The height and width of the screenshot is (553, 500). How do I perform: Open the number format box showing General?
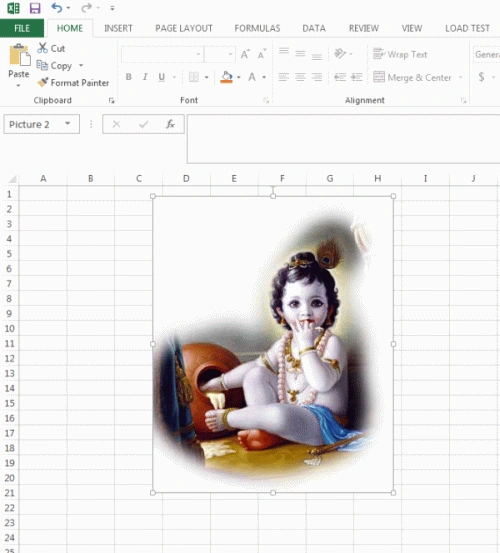(x=486, y=54)
